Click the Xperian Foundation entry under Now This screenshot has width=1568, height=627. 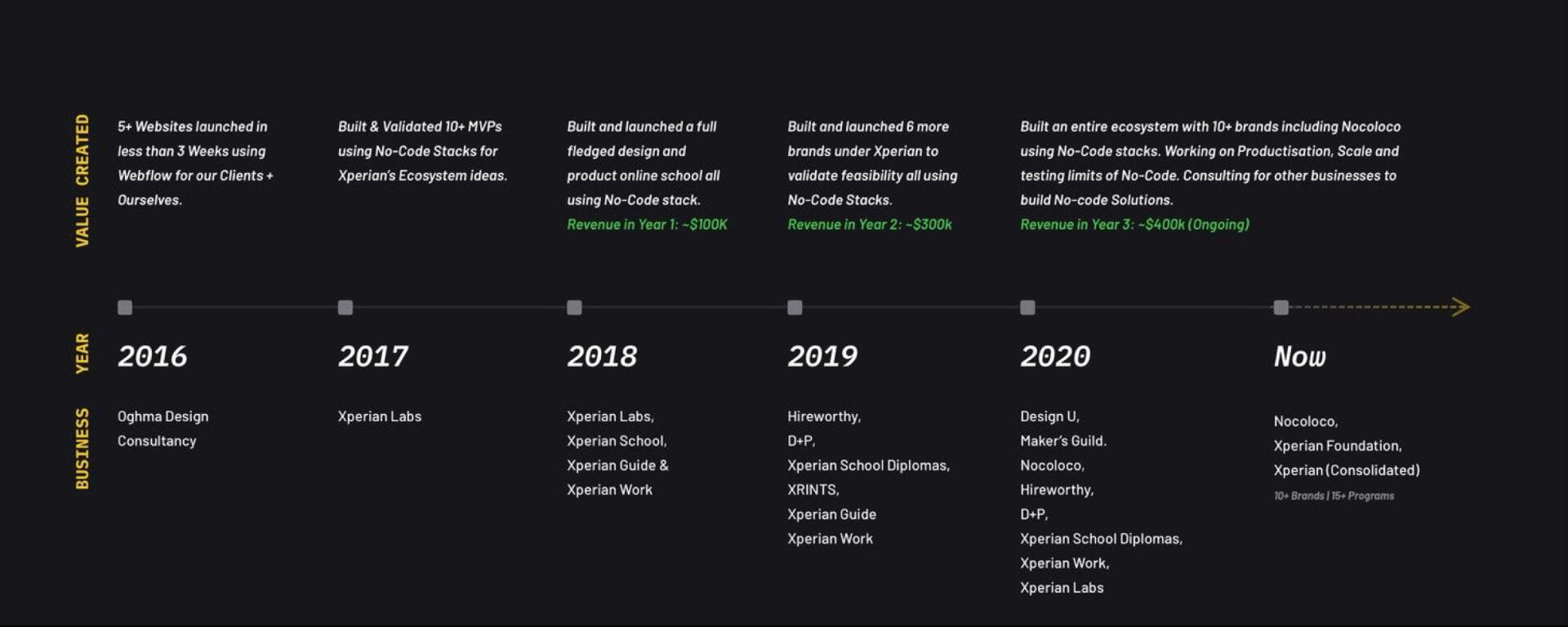(x=1337, y=446)
